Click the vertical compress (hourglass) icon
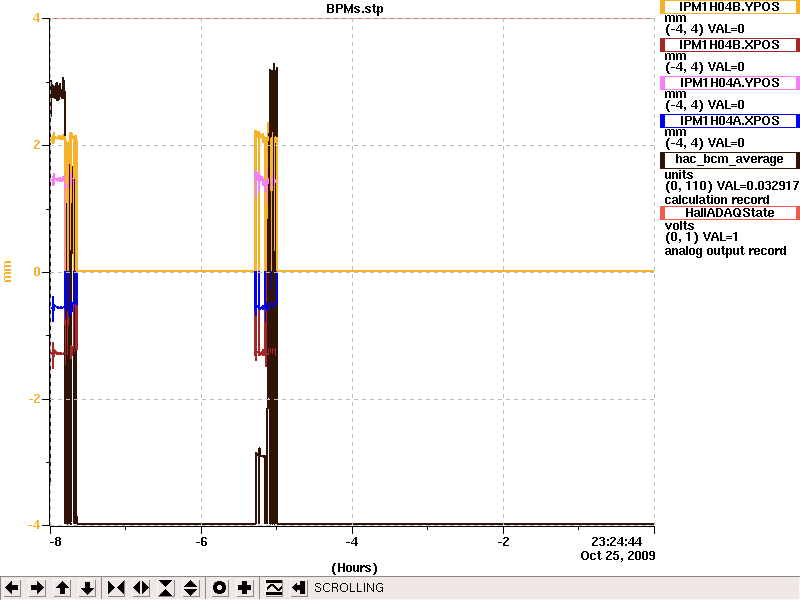 click(166, 588)
